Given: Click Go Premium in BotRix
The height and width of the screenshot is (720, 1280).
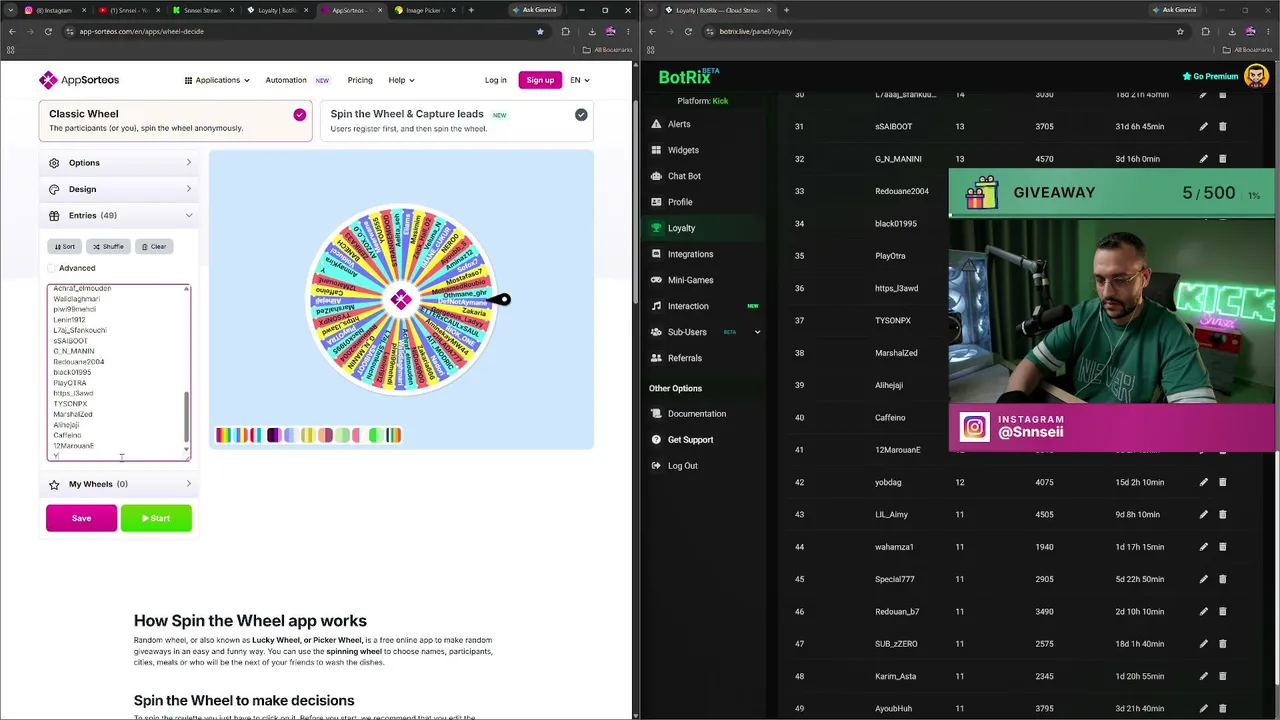Looking at the screenshot, I should pos(1210,76).
